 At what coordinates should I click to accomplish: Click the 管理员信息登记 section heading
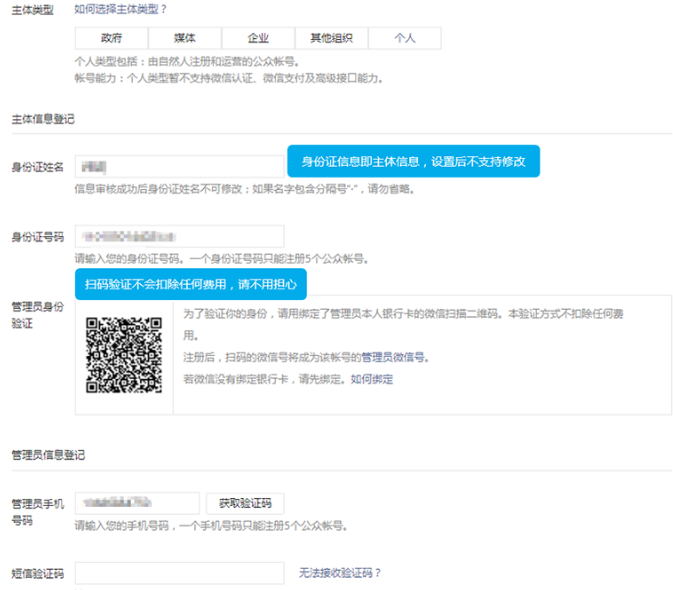(48, 455)
